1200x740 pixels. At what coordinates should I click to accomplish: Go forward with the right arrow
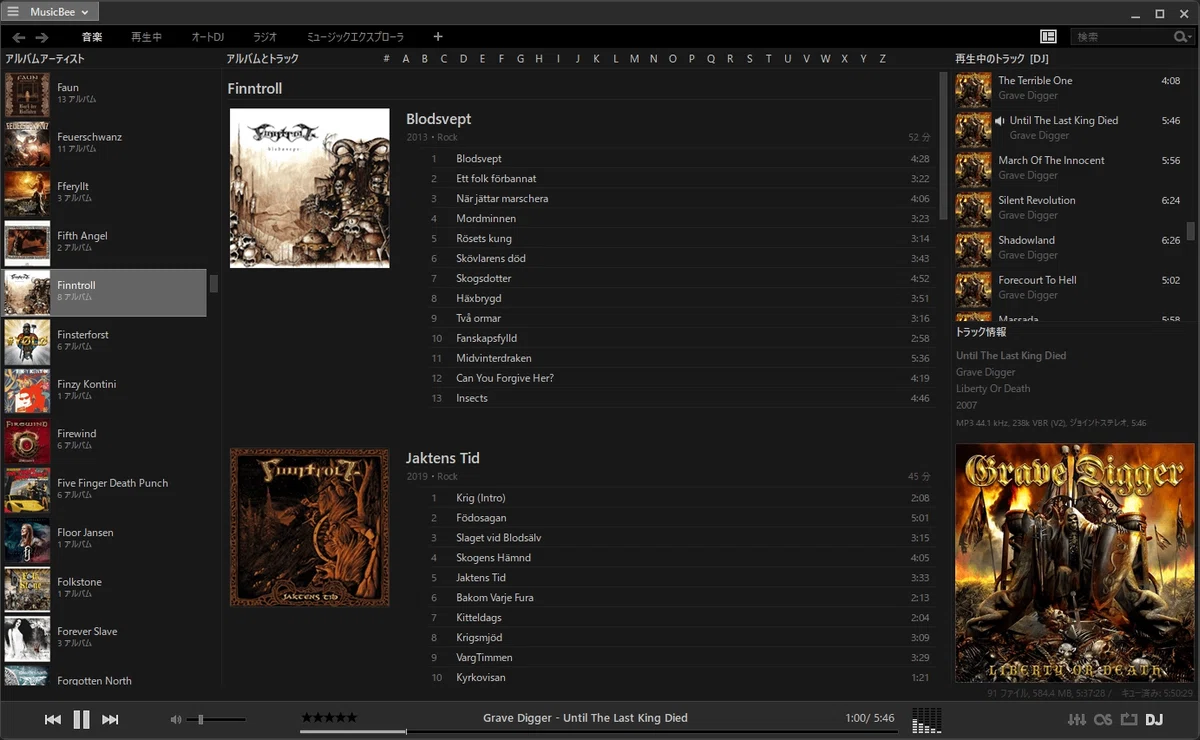click(41, 37)
